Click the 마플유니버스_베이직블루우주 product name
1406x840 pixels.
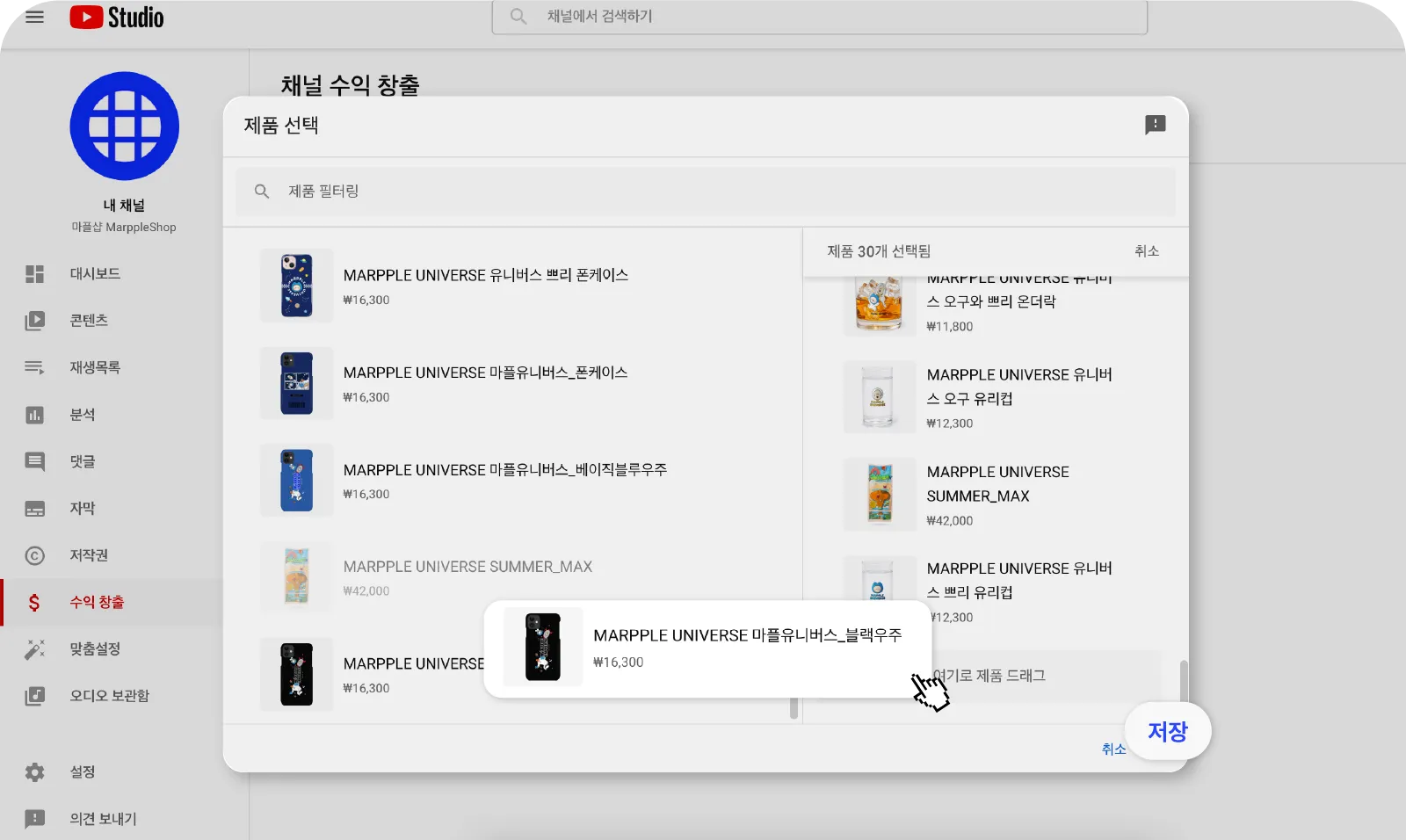point(505,470)
